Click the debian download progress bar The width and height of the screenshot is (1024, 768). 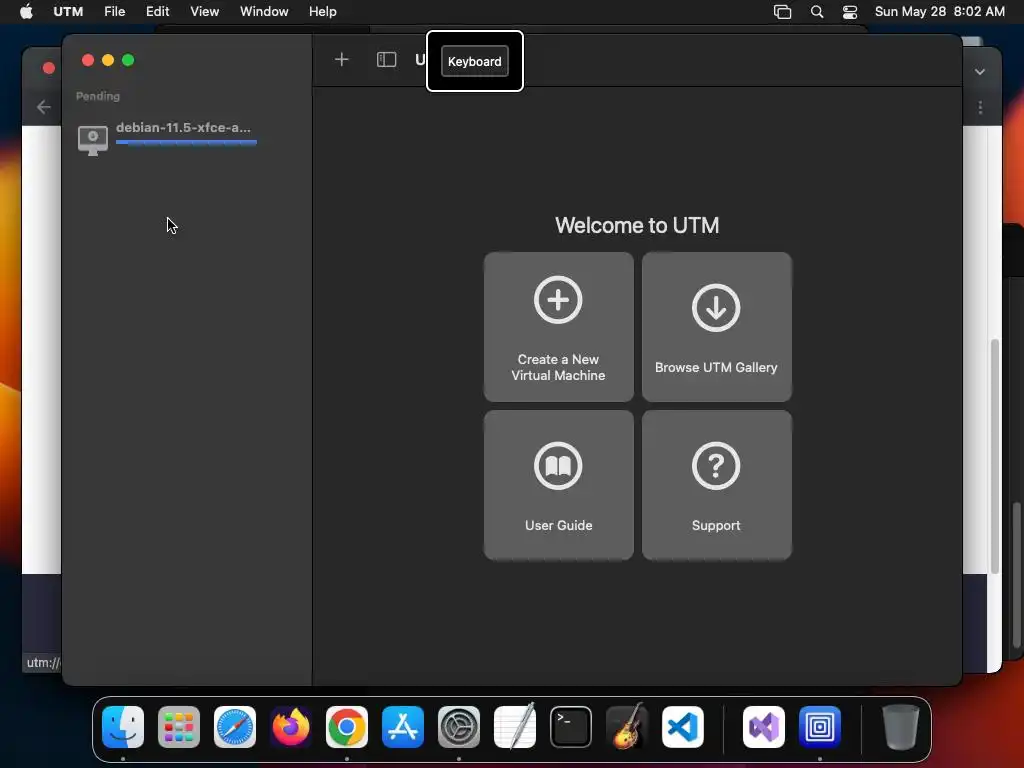click(x=187, y=142)
